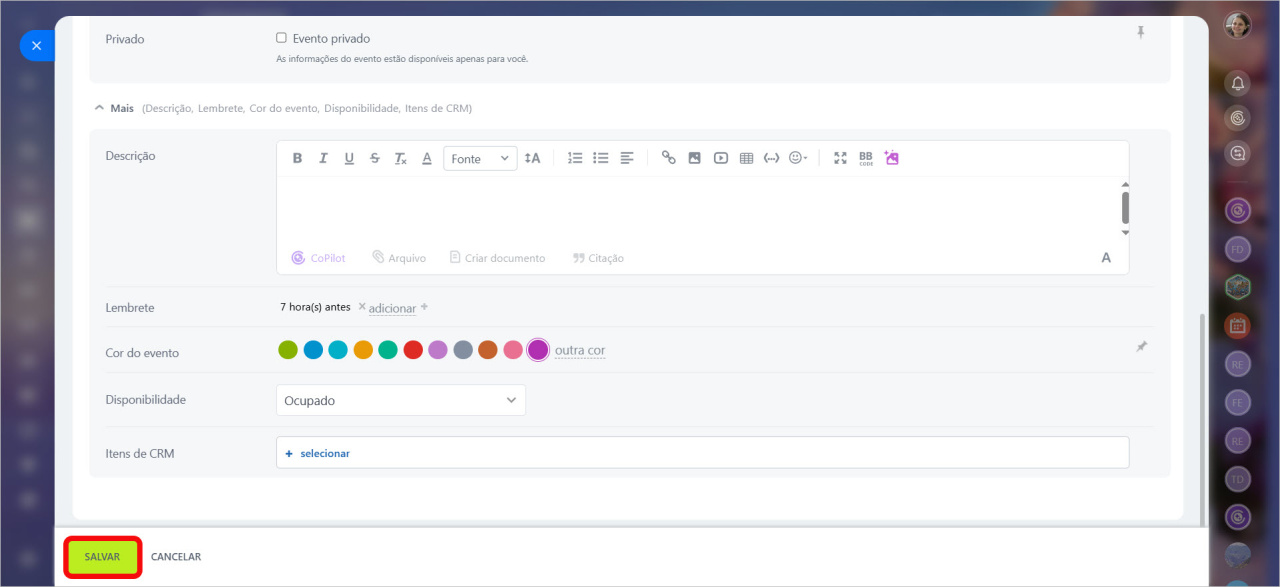Screen dimensions: 1280x587
Task: Insert a video into description
Action: pyautogui.click(x=720, y=158)
